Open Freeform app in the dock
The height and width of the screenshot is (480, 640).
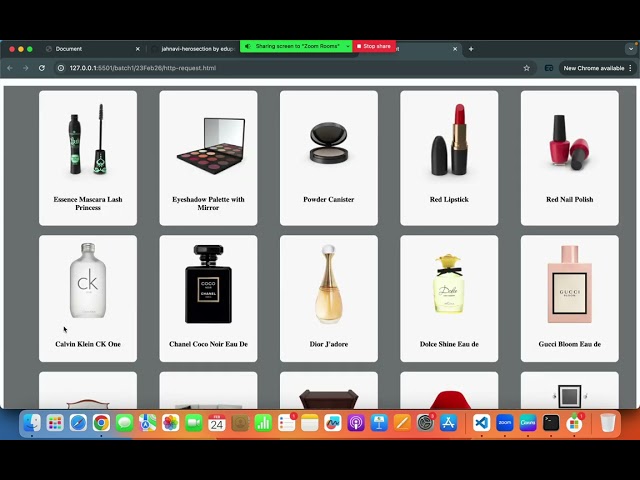pos(333,423)
